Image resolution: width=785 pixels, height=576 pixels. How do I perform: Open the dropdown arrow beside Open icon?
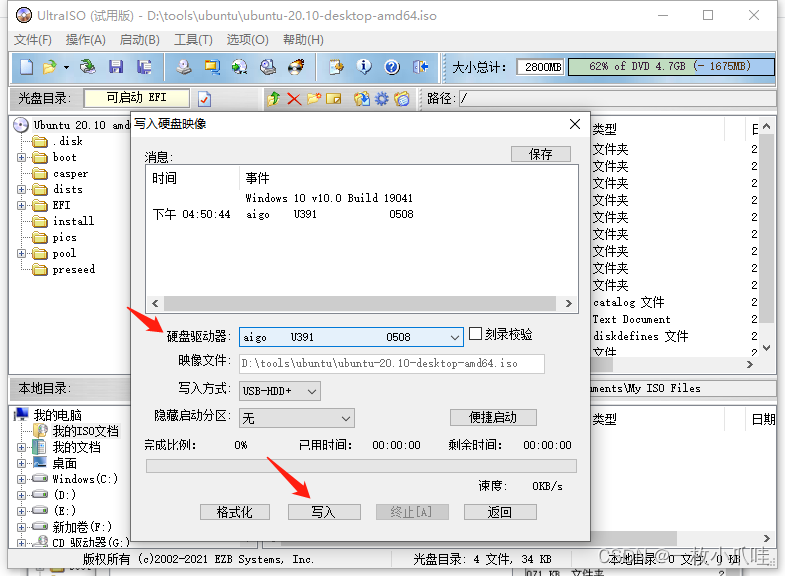(66, 67)
